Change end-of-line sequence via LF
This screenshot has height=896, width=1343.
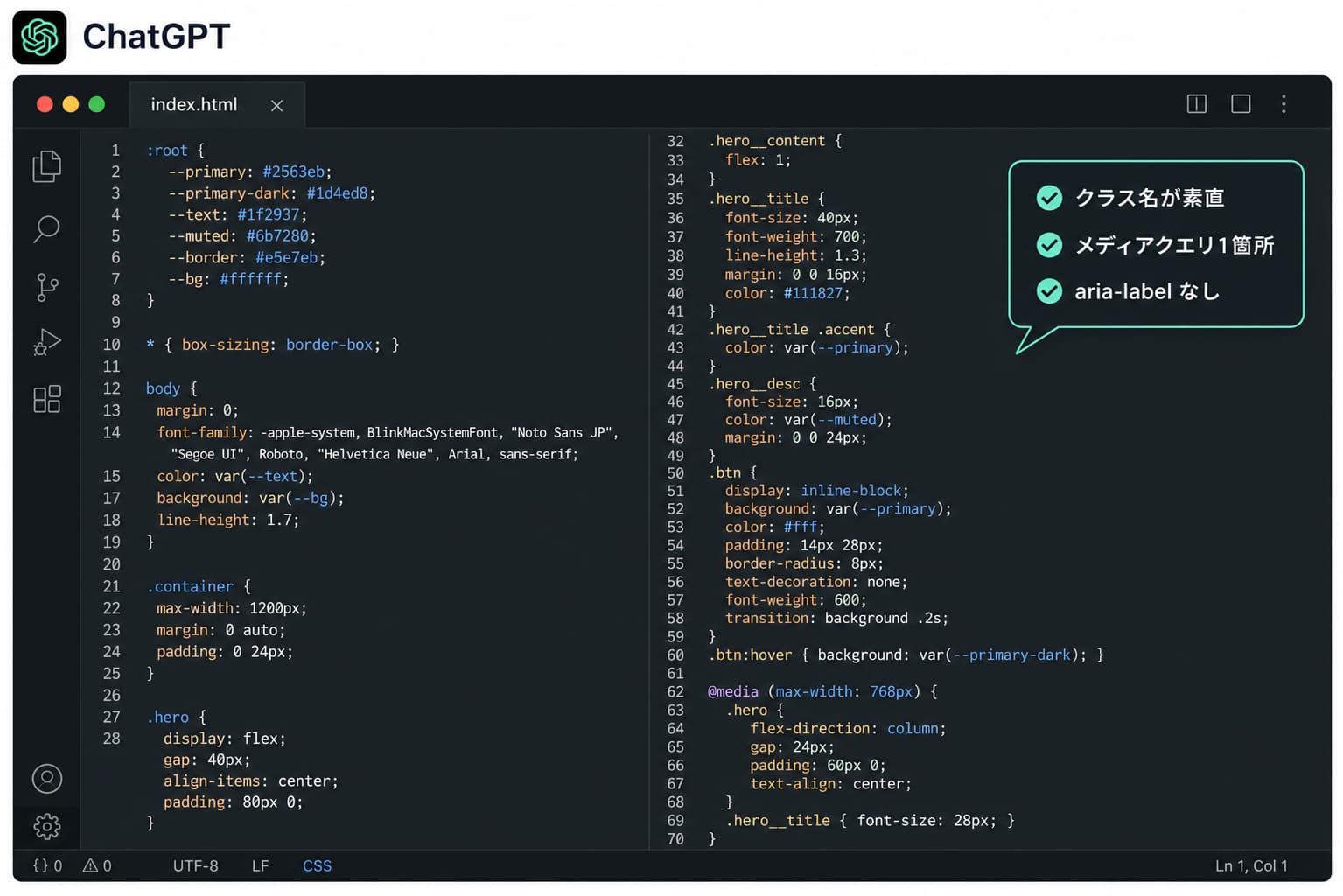[260, 865]
